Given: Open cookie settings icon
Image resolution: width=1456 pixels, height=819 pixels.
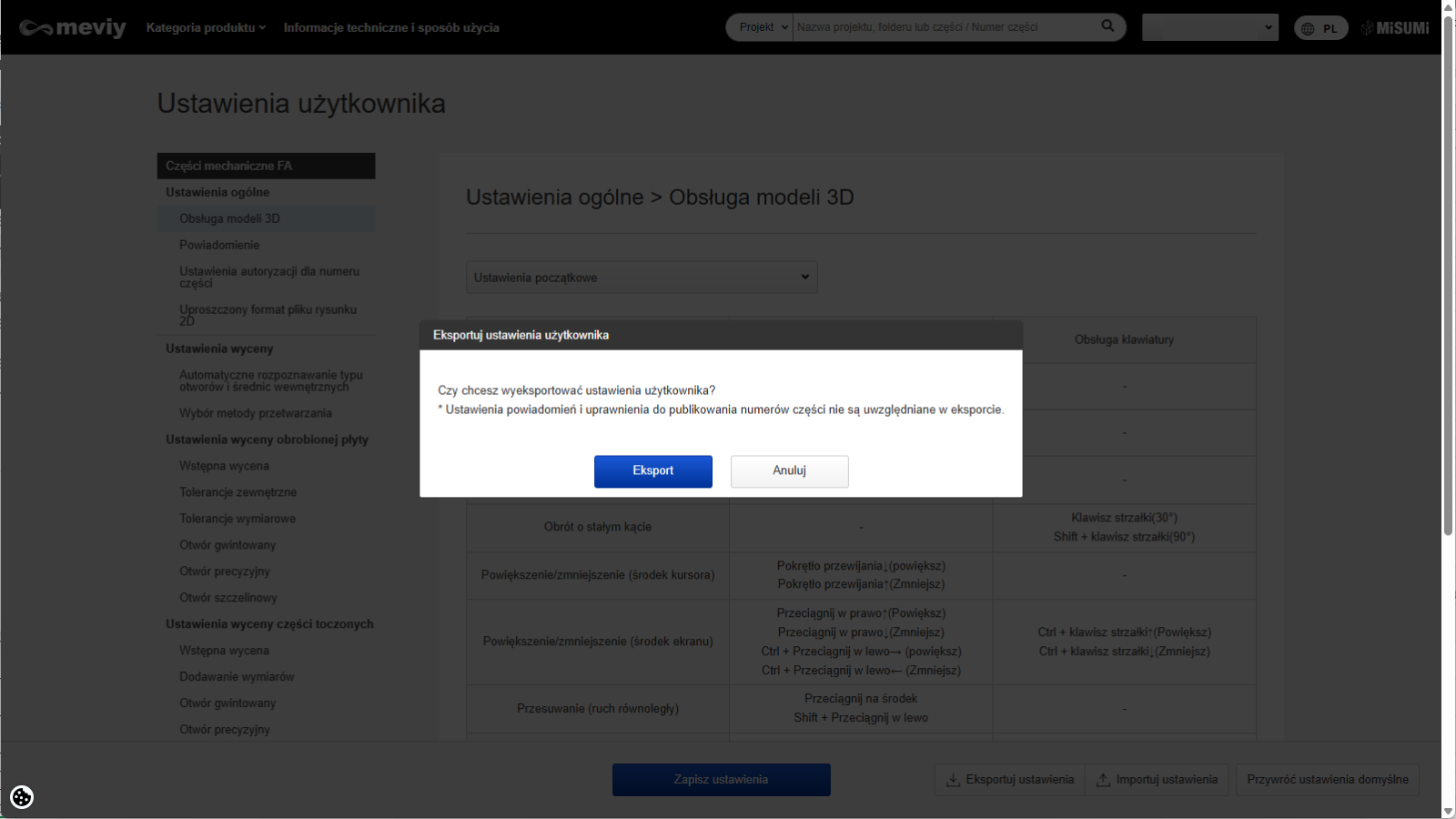Looking at the screenshot, I should pos(22,797).
